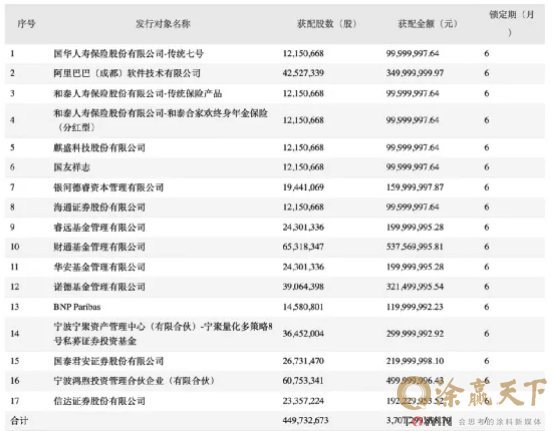Click the 序号 column header
The width and height of the screenshot is (552, 431).
tap(26, 24)
